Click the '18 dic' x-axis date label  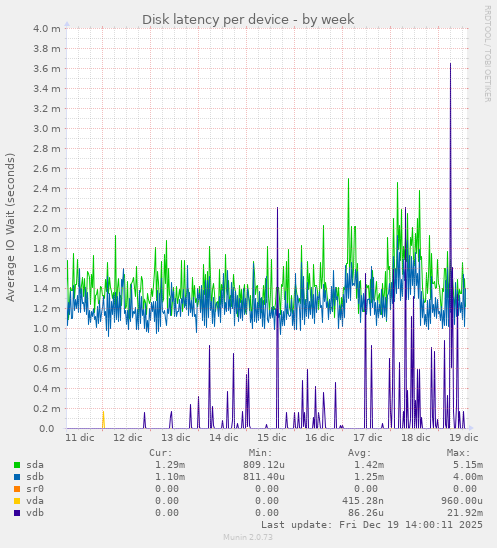click(416, 438)
